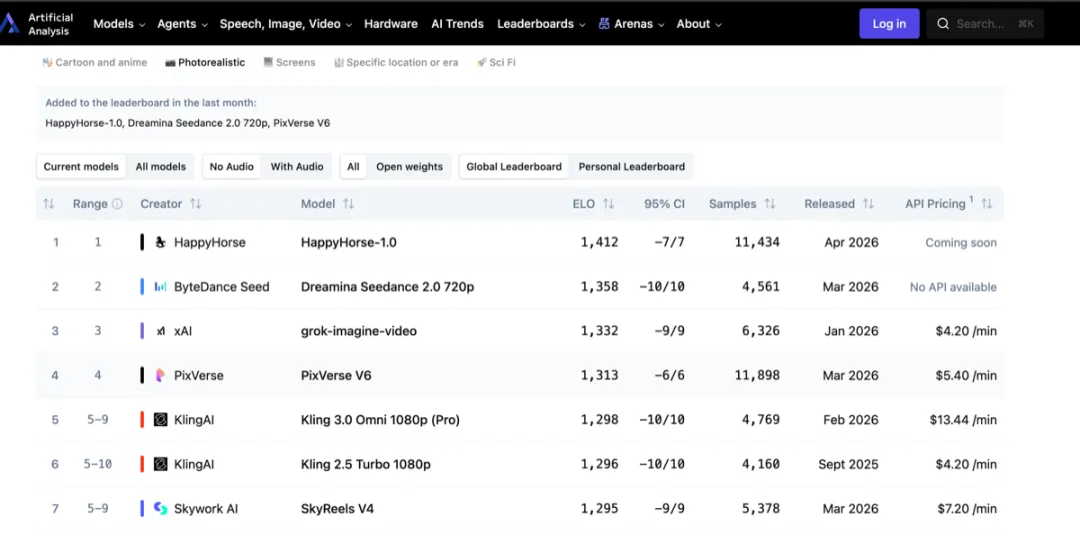Image resolution: width=1080 pixels, height=544 pixels.
Task: Click the HappyHorse creator logo icon
Action: point(160,242)
